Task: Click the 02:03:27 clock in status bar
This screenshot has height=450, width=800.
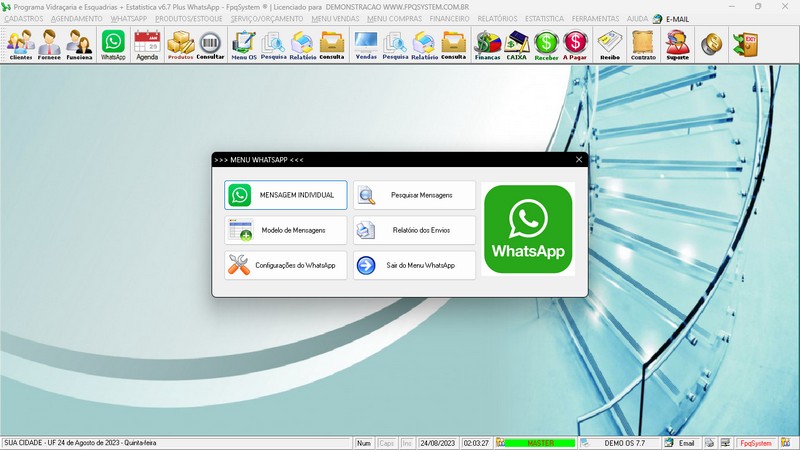Action: click(x=476, y=443)
